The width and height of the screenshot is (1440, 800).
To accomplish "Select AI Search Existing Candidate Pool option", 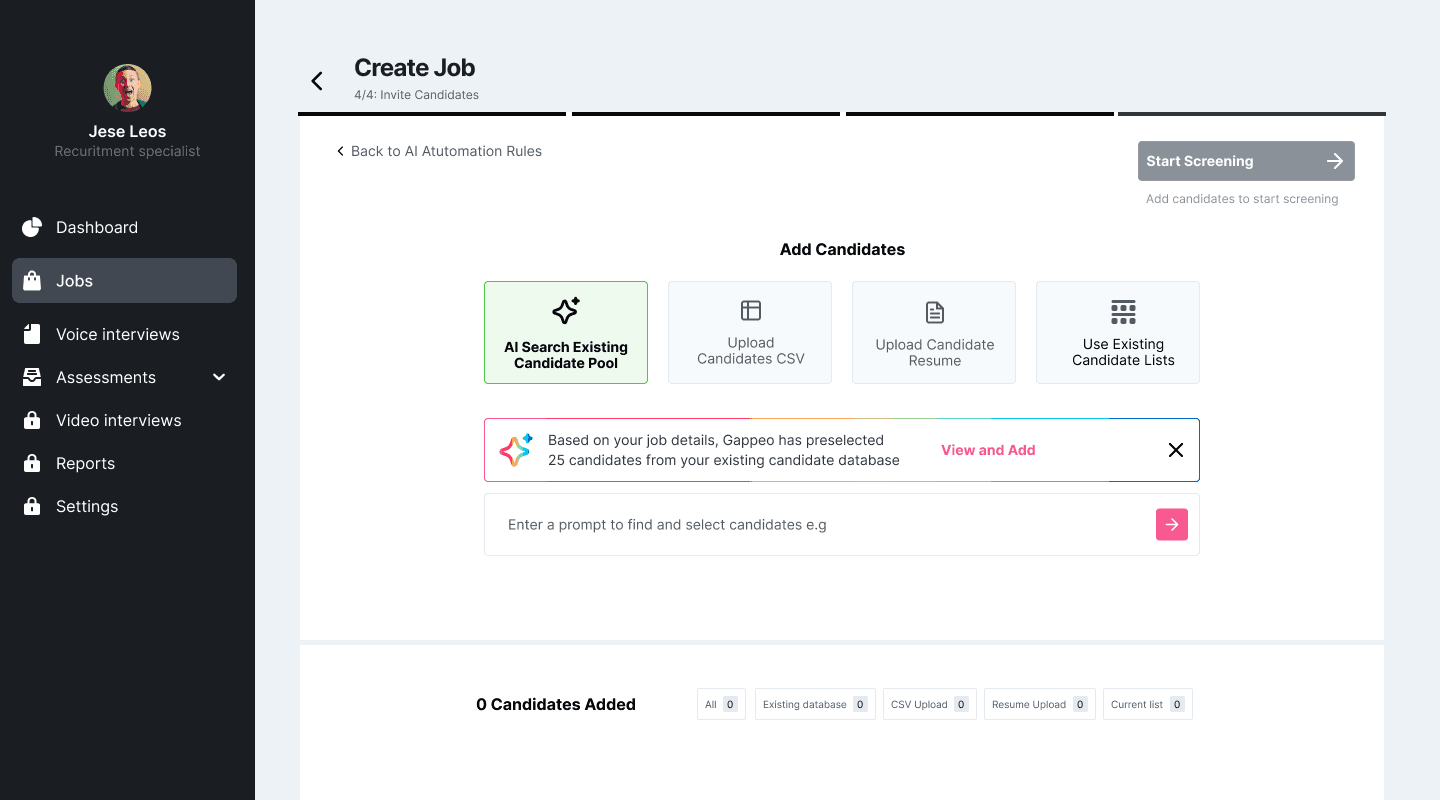I will coord(566,333).
